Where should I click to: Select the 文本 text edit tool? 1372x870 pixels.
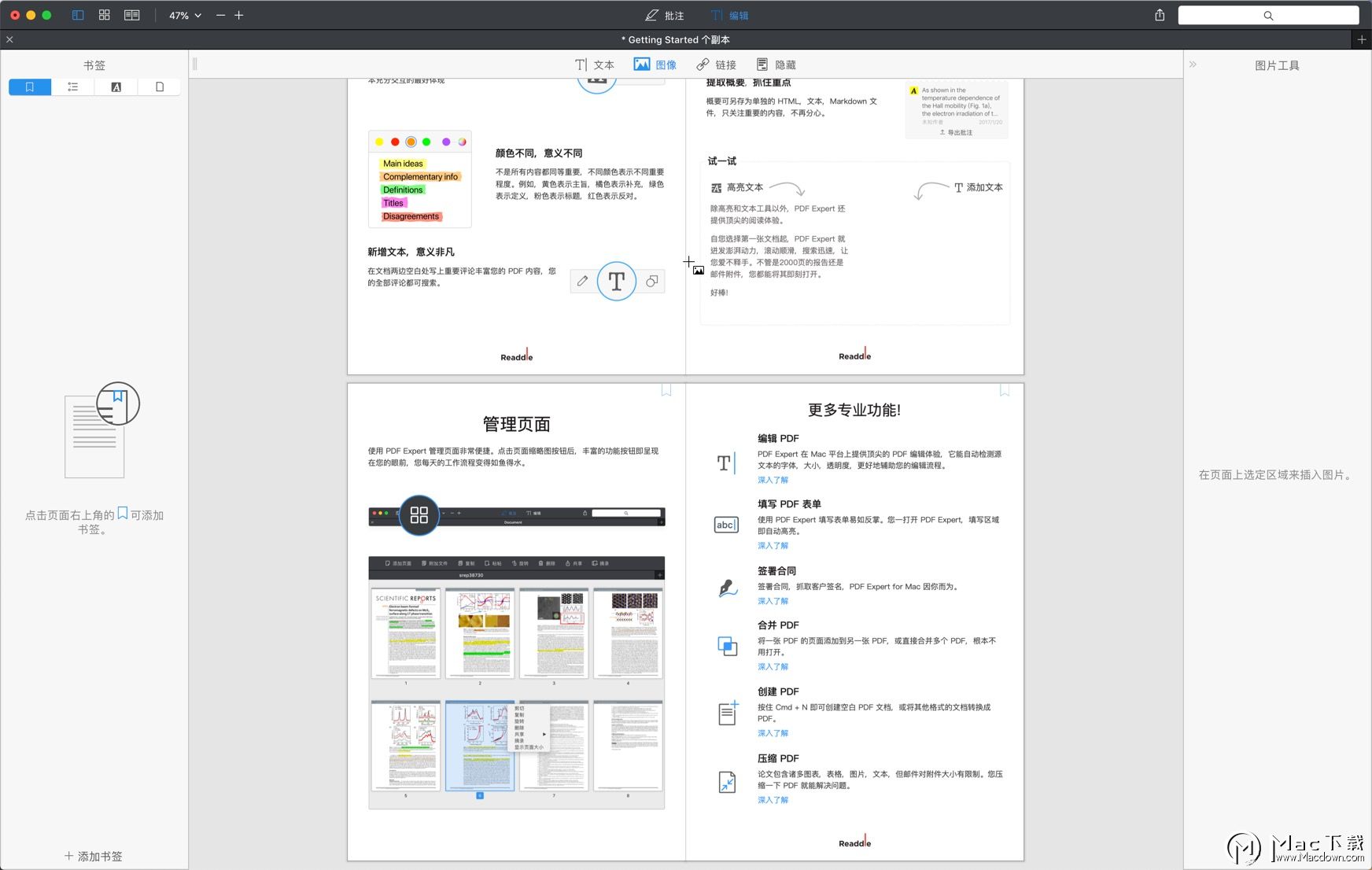coord(594,65)
